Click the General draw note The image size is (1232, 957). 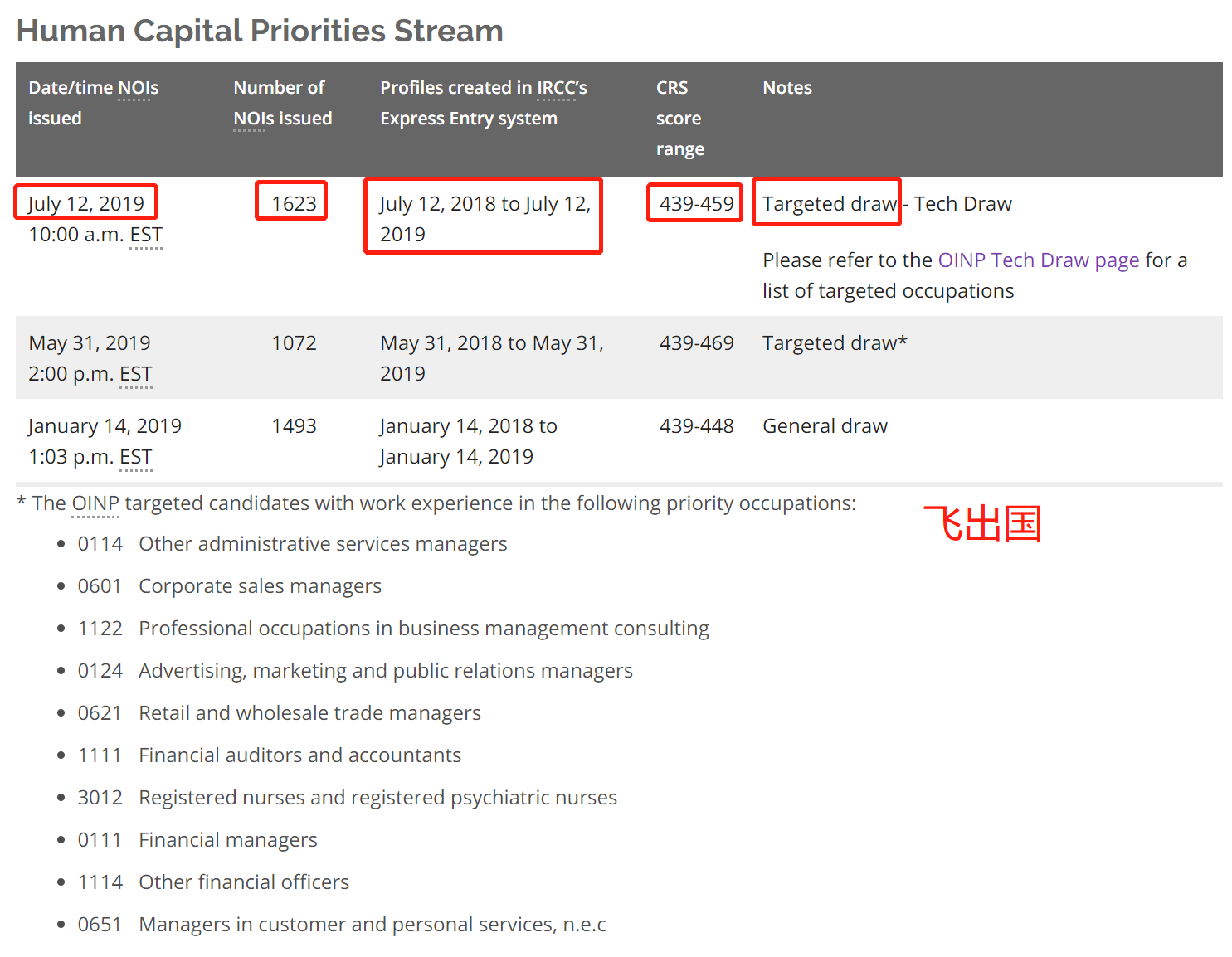pos(825,426)
